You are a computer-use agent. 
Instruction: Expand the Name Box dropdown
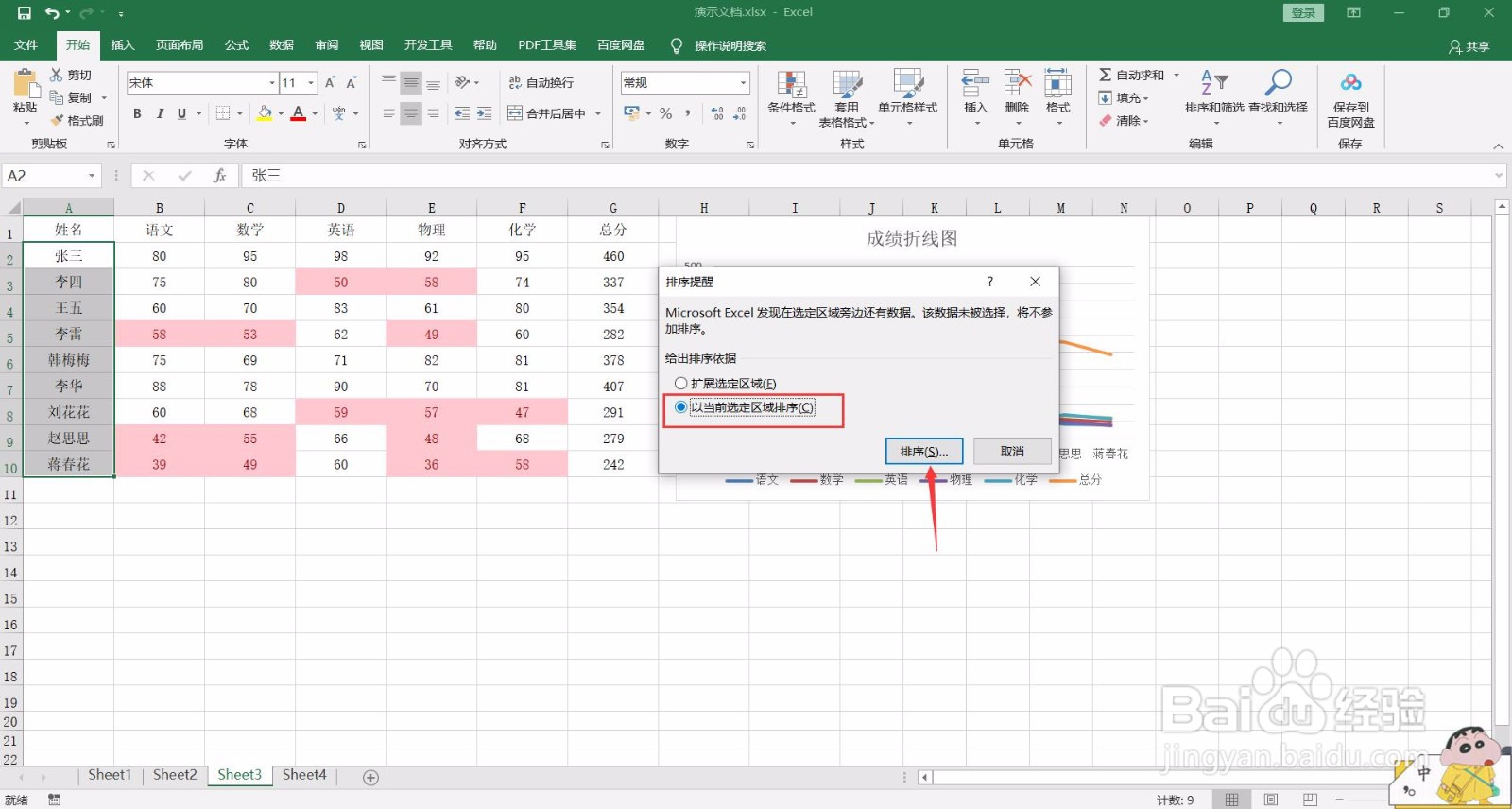(x=92, y=176)
